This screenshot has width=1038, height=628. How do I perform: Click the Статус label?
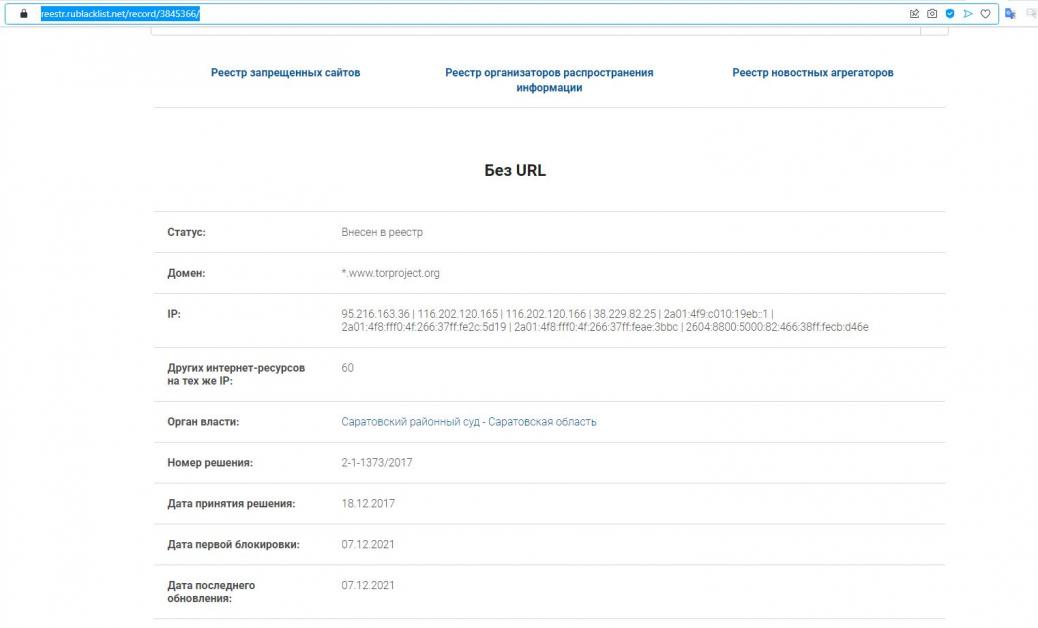pos(186,232)
